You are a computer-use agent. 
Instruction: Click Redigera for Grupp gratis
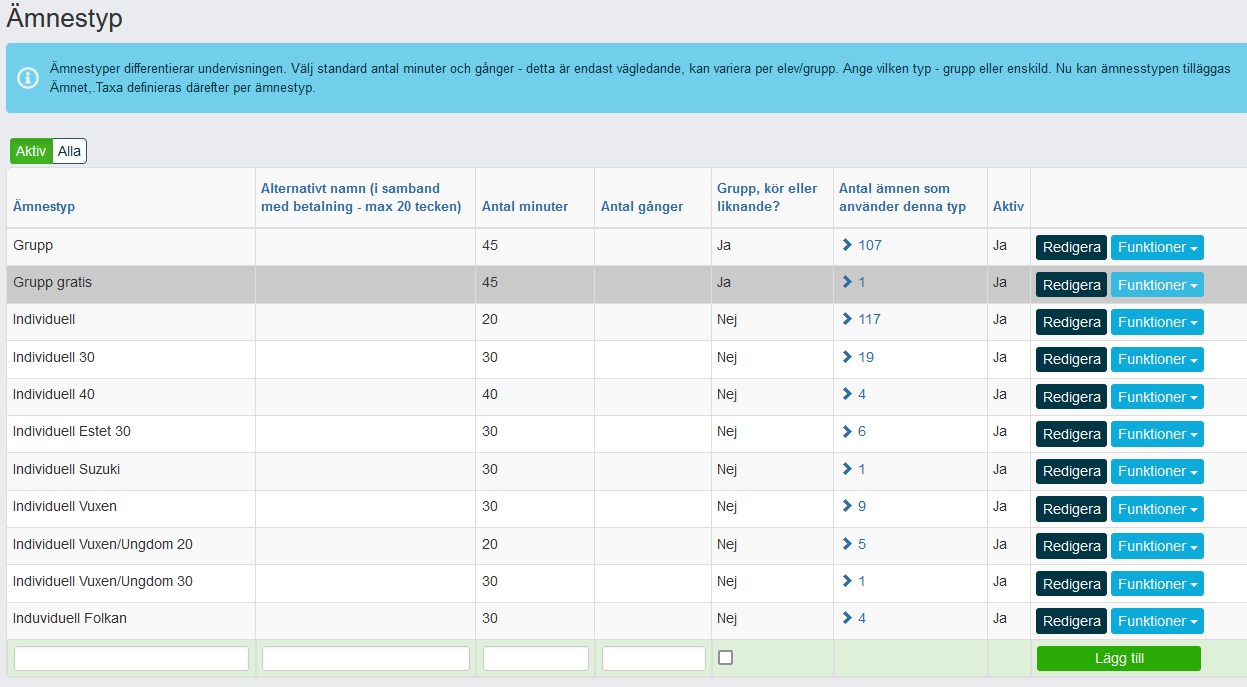click(x=1071, y=285)
